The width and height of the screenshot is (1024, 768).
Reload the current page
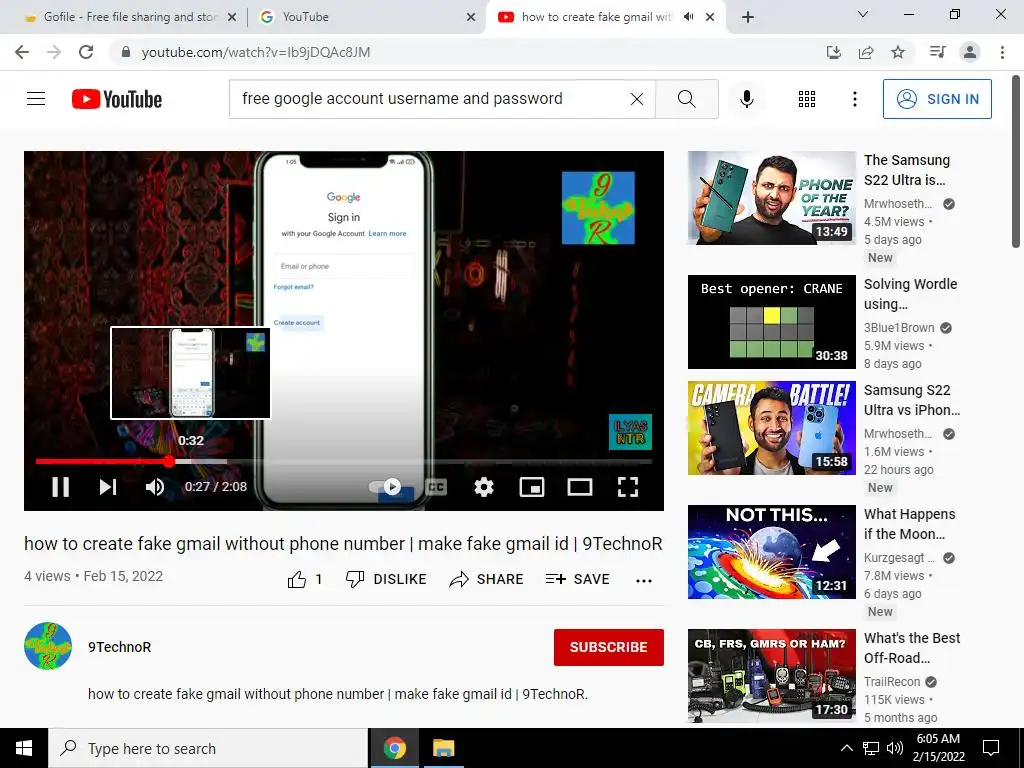coord(86,52)
